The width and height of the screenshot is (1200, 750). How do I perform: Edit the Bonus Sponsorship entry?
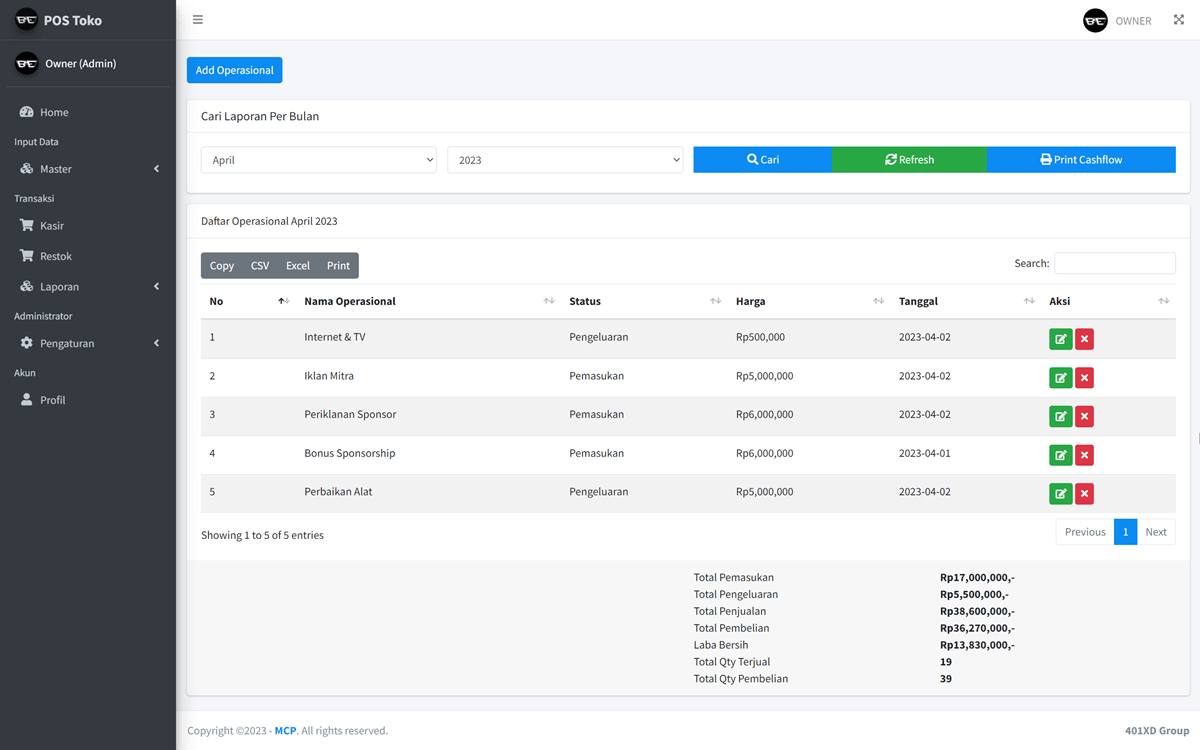tap(1060, 454)
